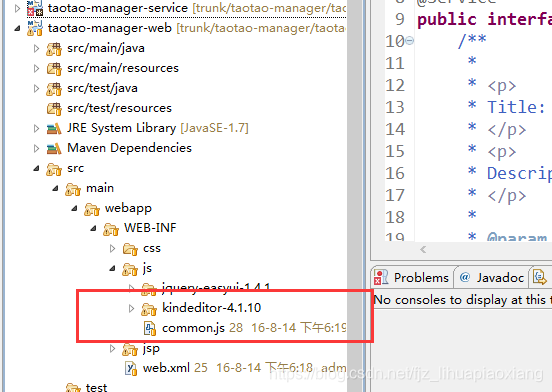Select JRE System Library [JavaSE-1.7]

tap(158, 128)
